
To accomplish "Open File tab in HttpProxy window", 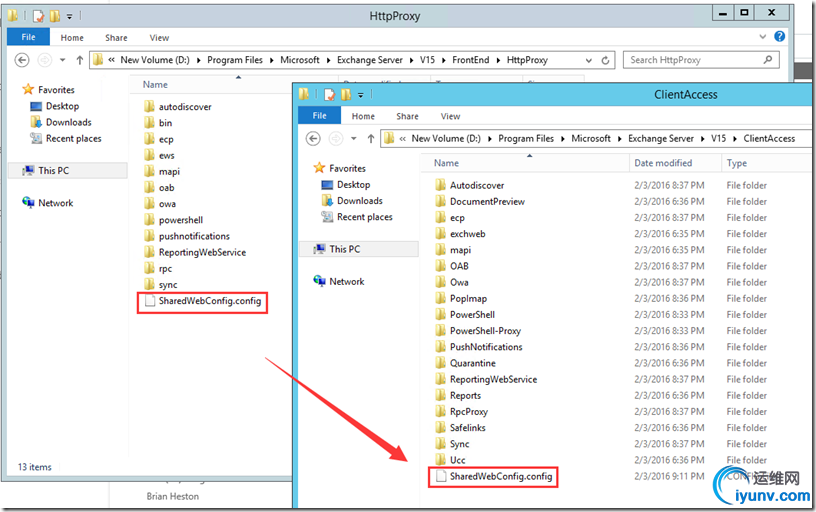I will 28,37.
